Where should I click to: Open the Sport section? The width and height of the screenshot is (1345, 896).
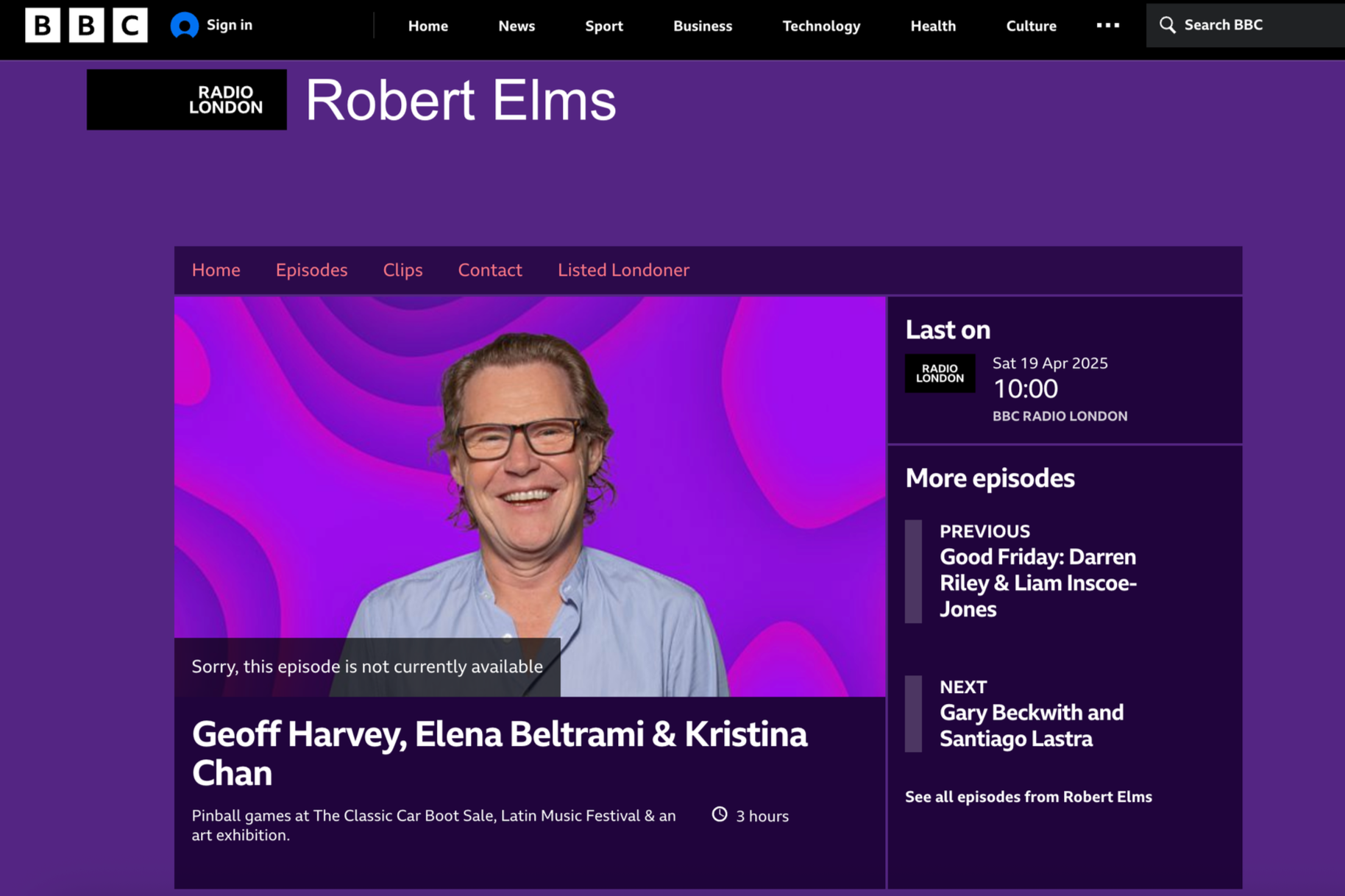coord(604,26)
